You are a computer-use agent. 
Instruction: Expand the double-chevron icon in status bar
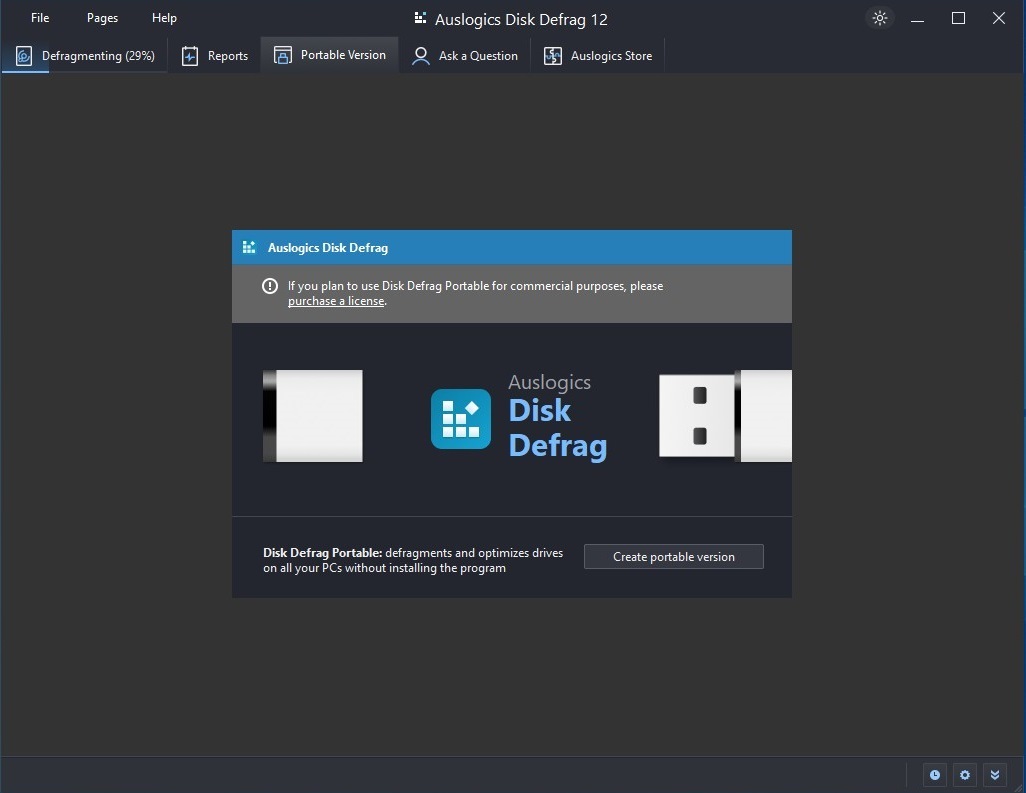coord(995,775)
